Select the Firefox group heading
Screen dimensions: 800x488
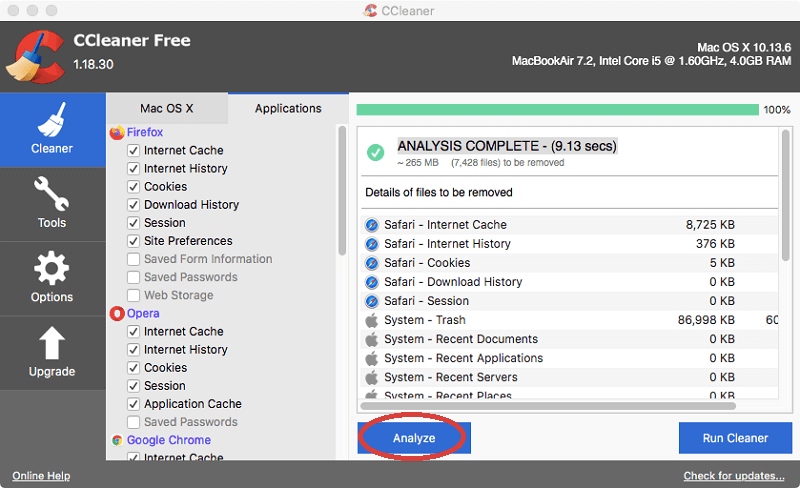point(145,132)
